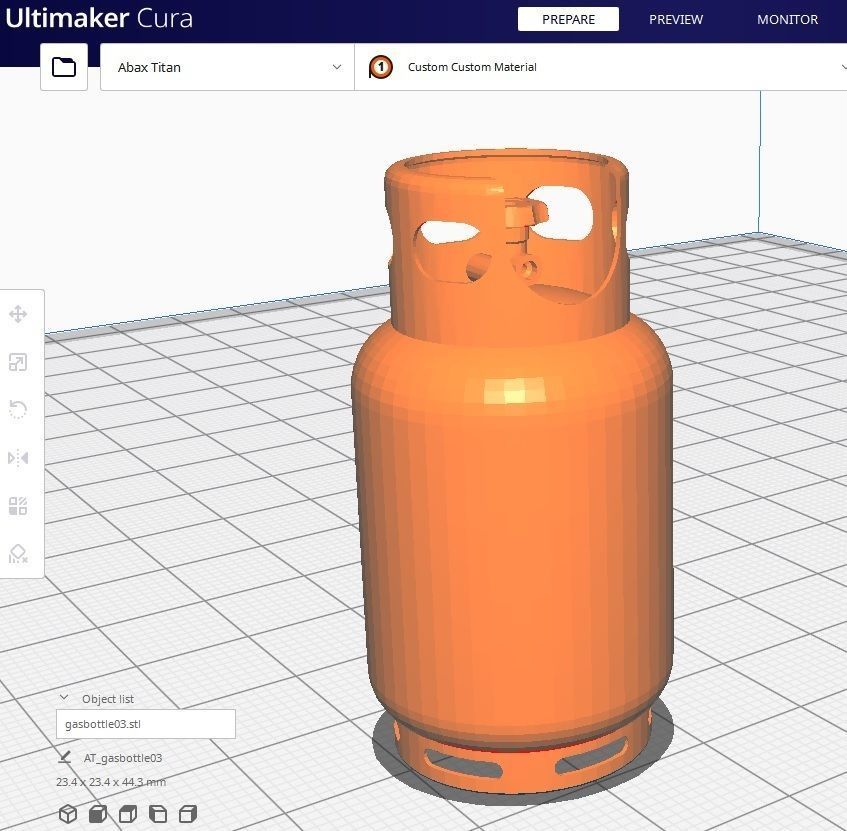The image size is (847, 831).
Task: Click the AT_gasbottle03 job name
Action: pyautogui.click(x=123, y=758)
